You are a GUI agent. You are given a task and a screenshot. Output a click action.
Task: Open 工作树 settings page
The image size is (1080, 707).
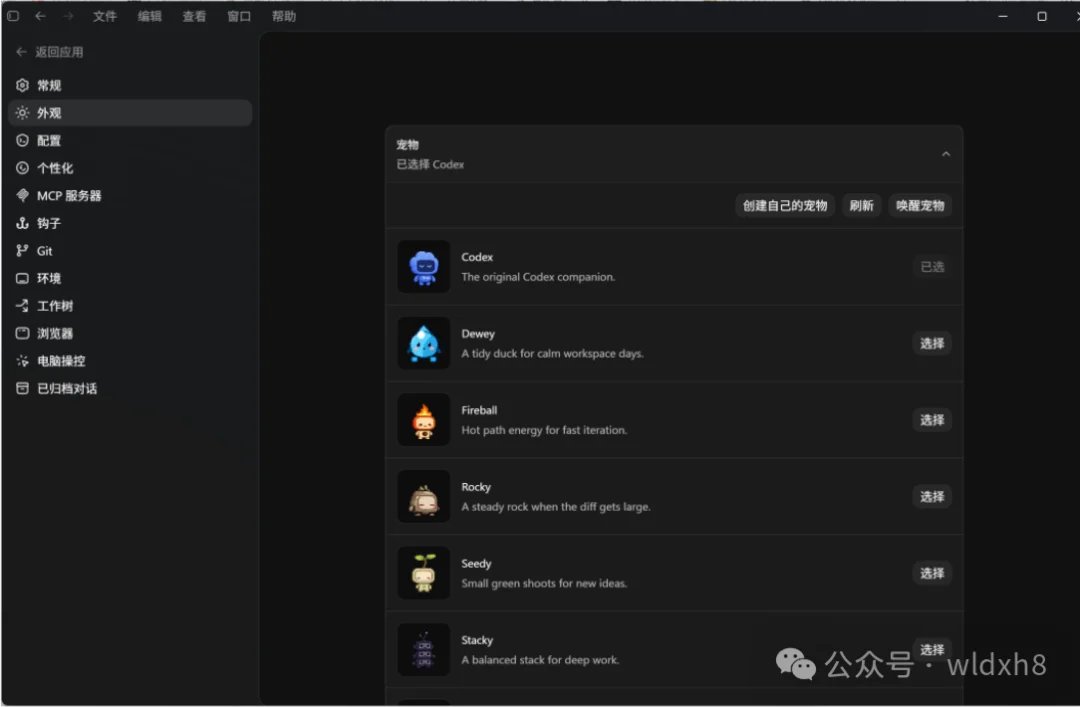click(129, 306)
